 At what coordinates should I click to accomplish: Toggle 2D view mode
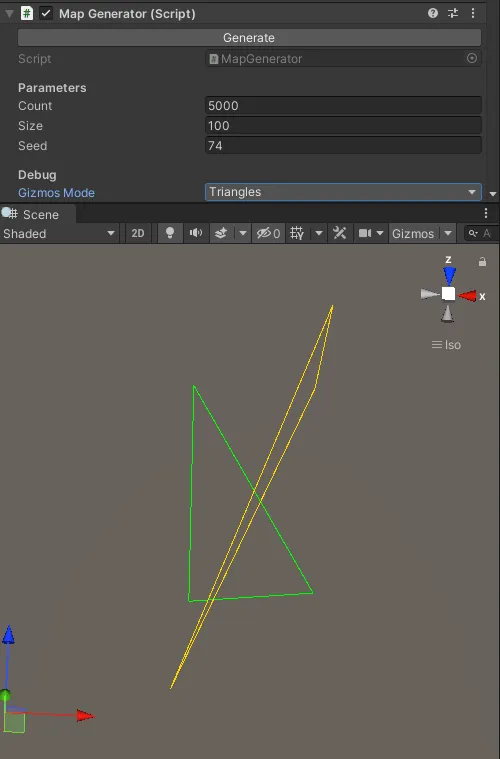click(138, 233)
